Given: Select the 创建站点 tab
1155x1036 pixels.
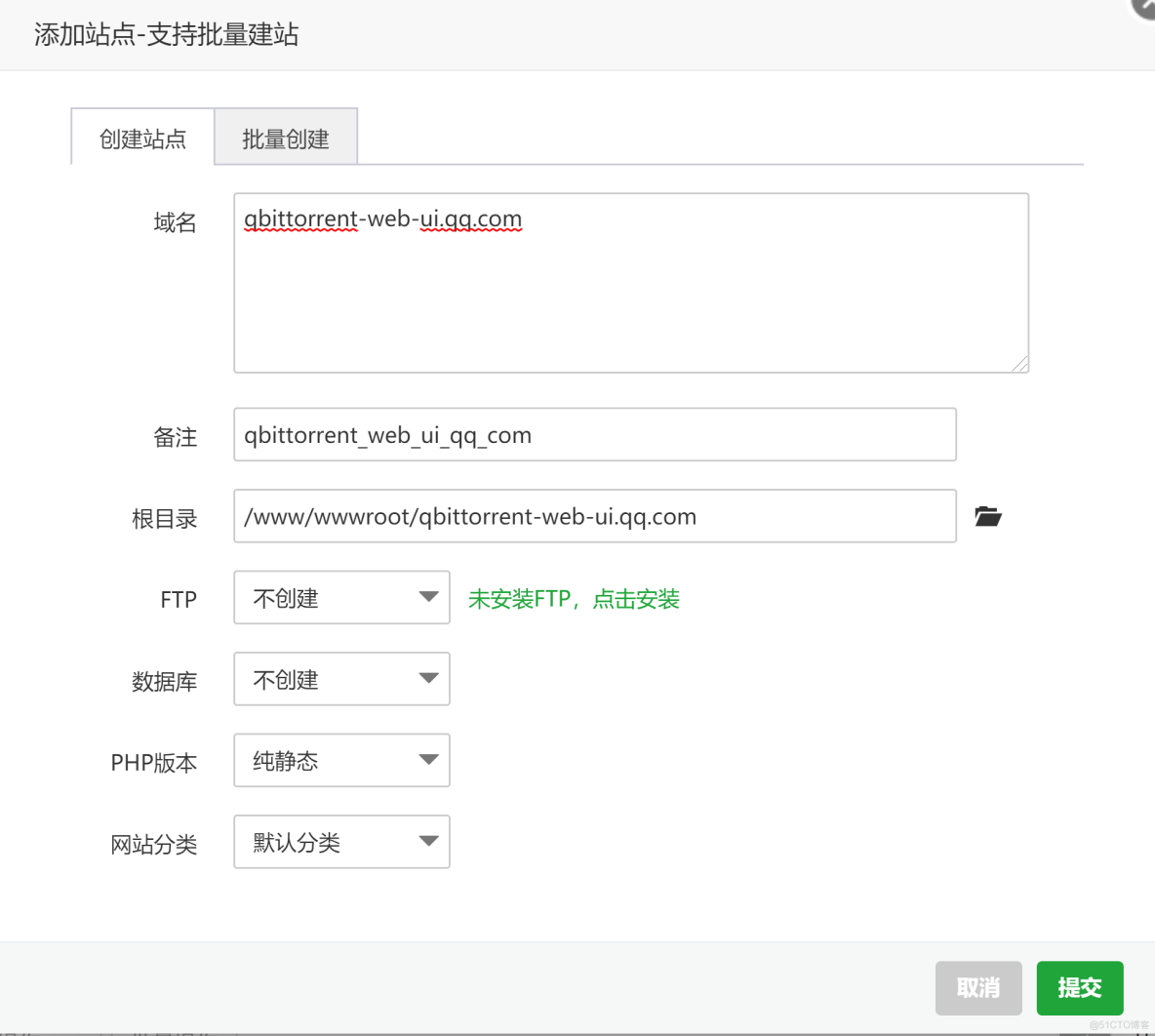Looking at the screenshot, I should pyautogui.click(x=141, y=137).
